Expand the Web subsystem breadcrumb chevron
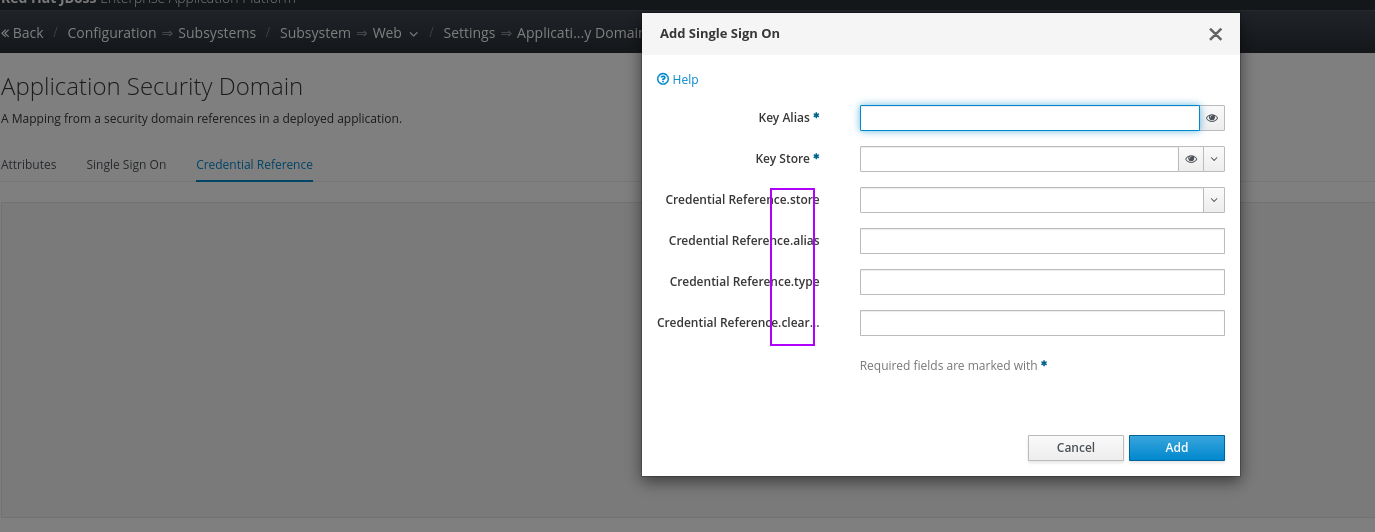This screenshot has height=532, width=1375. coord(412,33)
